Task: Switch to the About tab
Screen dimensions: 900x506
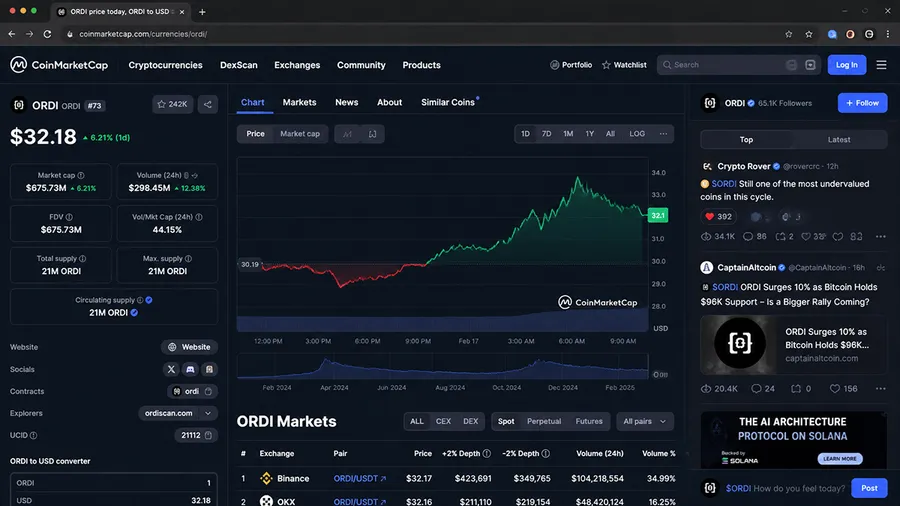Action: click(389, 102)
